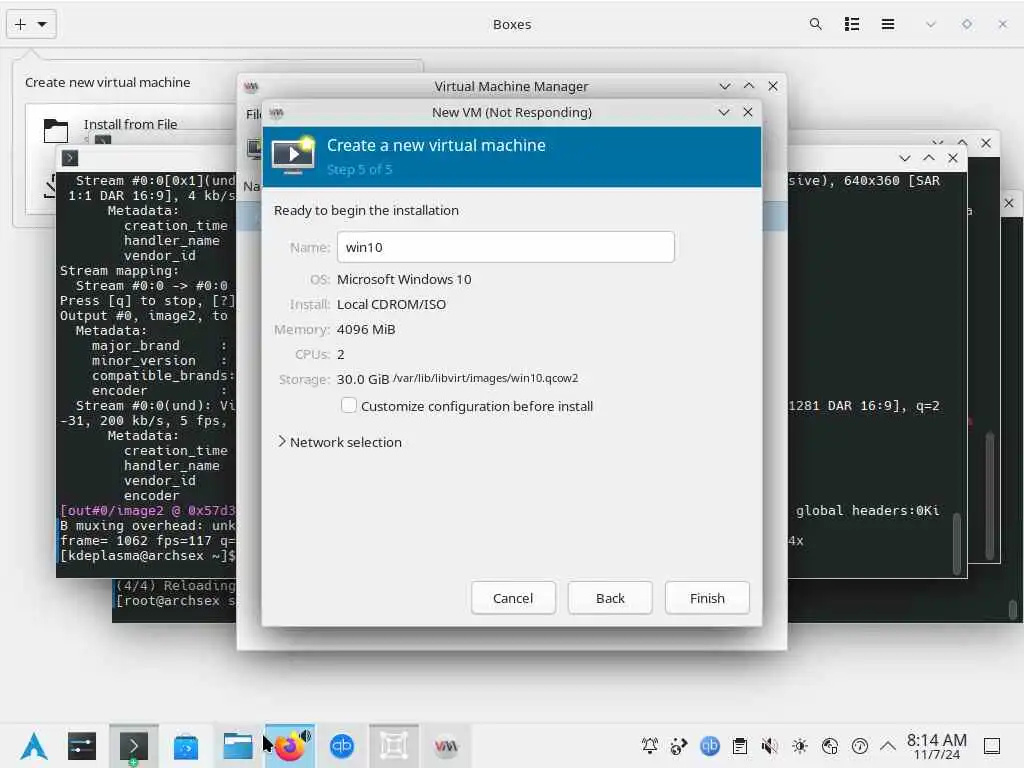This screenshot has width=1024, height=768.
Task: Switch to Boxes app in taskbar
Action: click(394, 746)
